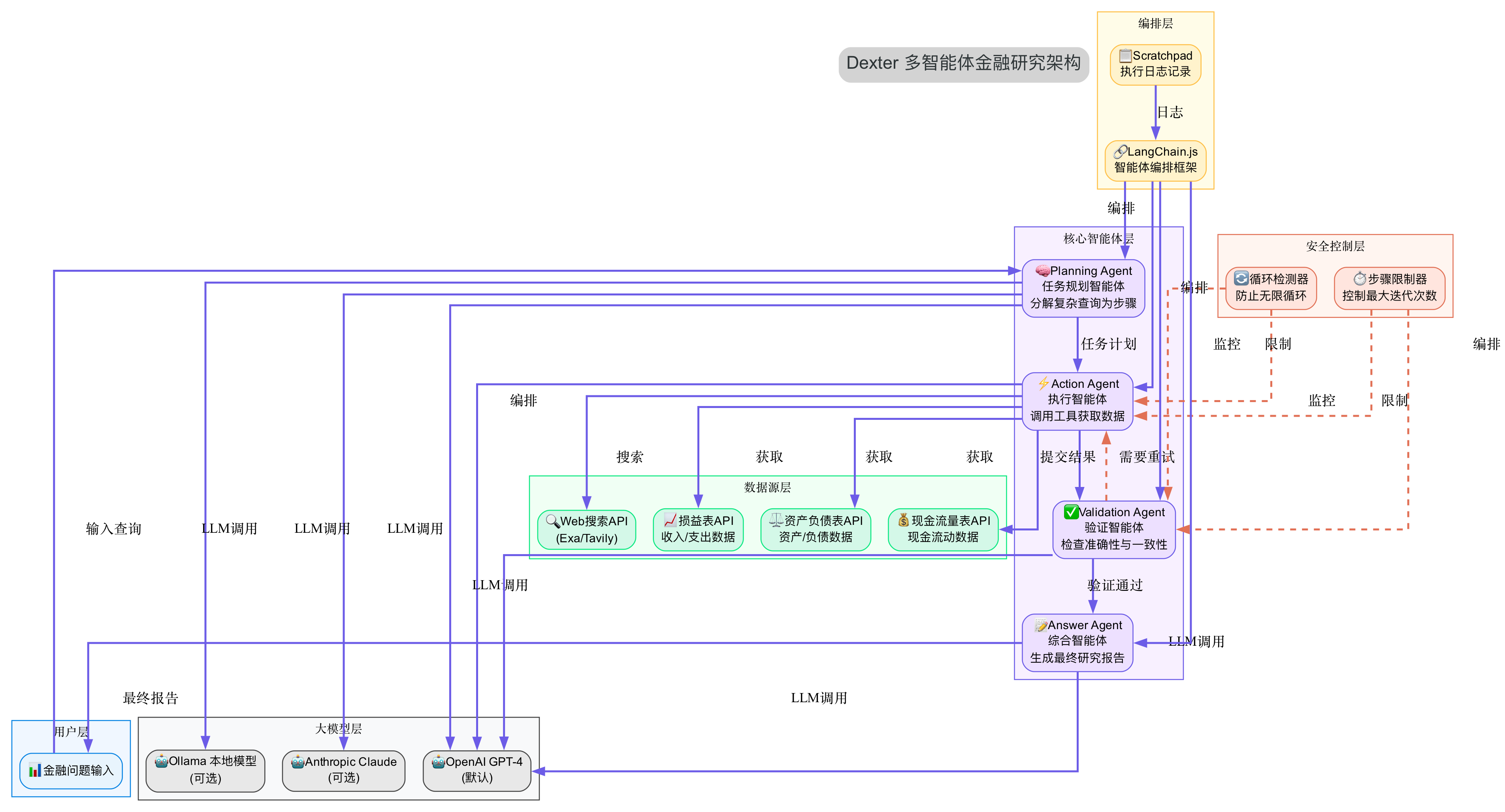Click the '智能体编排框架' text under LangChain.js

point(1155,168)
